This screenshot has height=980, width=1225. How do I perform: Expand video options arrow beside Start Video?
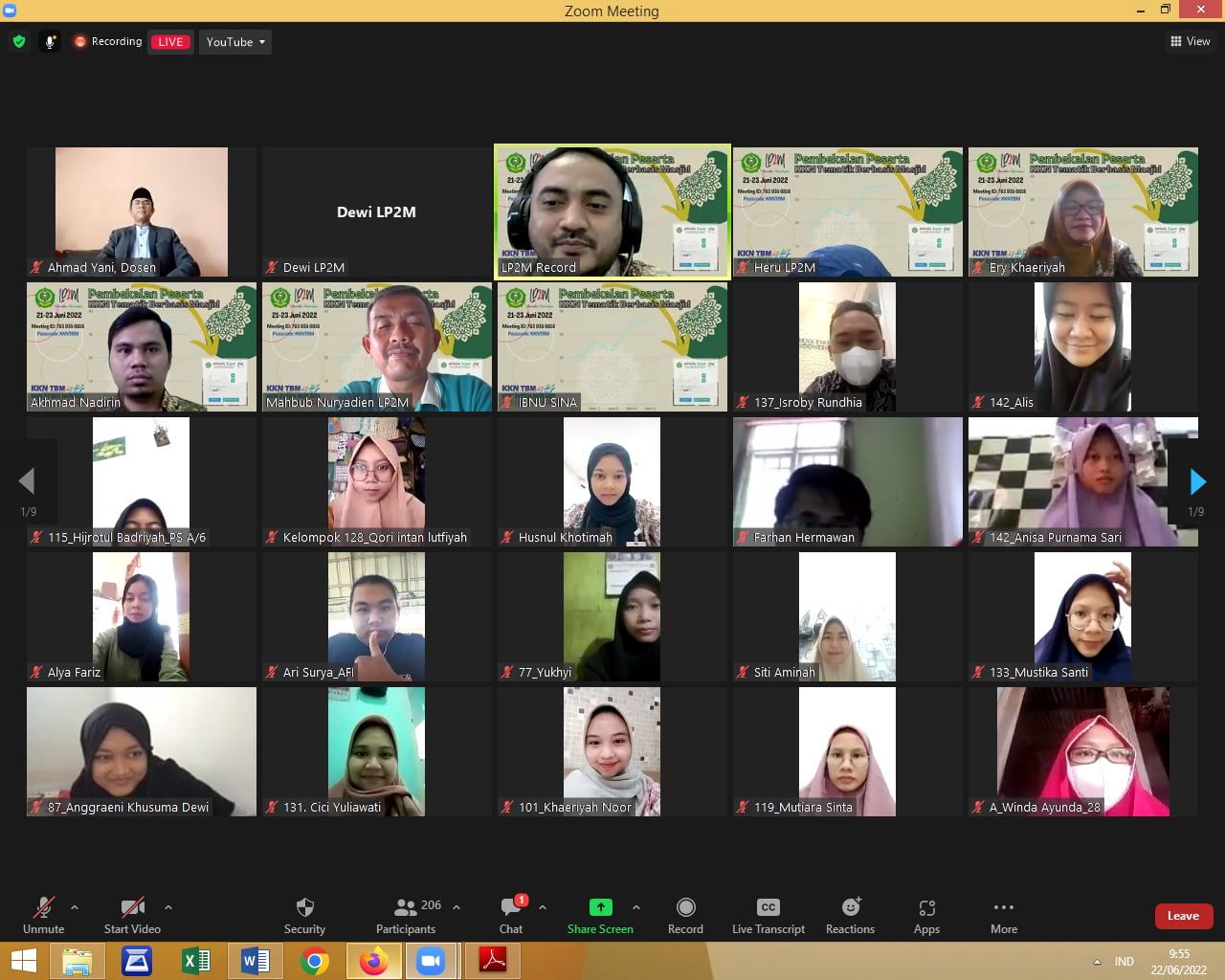click(x=168, y=907)
